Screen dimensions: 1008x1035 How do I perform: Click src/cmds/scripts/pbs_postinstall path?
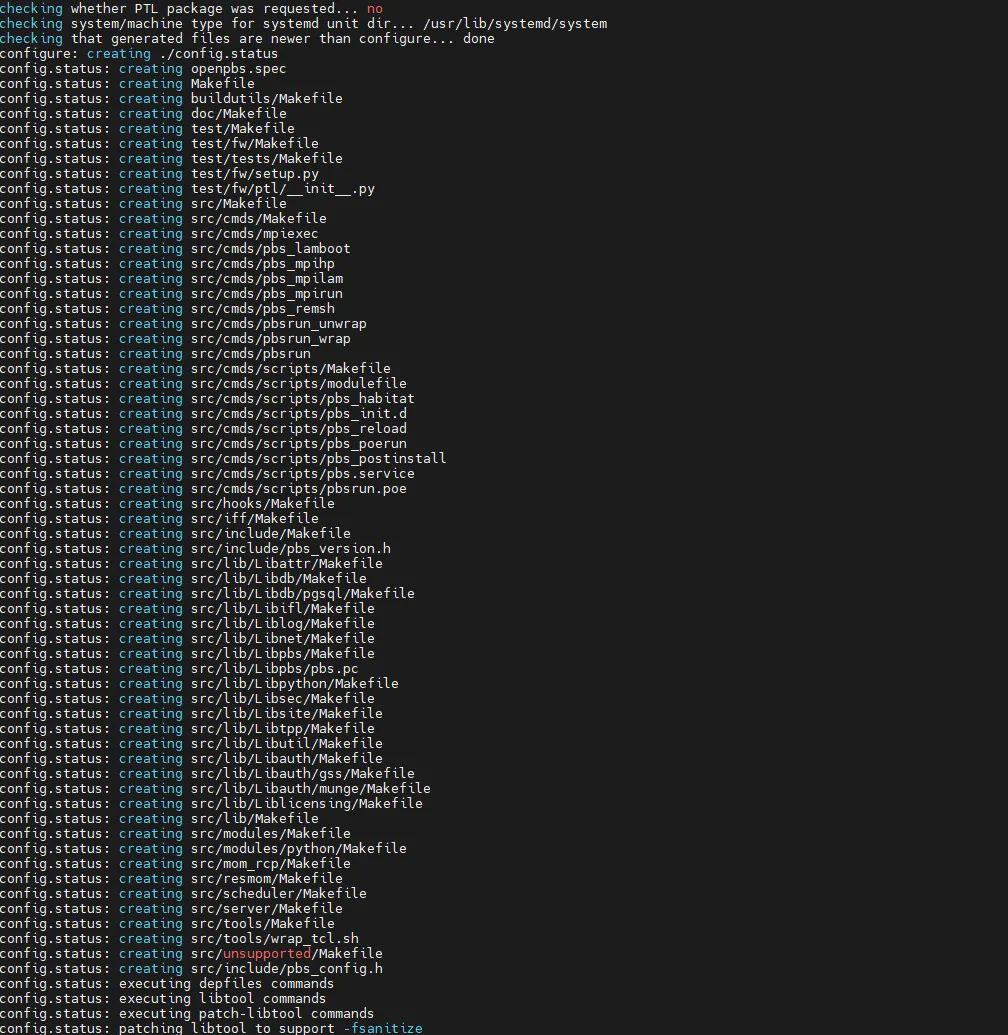(318, 459)
